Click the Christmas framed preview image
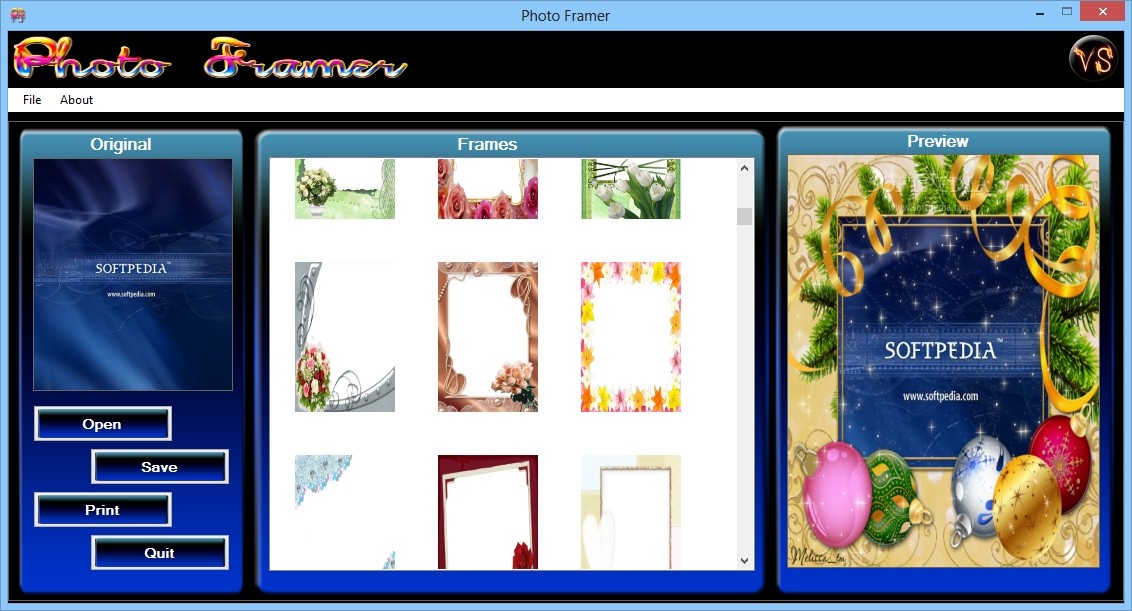Screen dimensions: 1132x611 coord(943,361)
